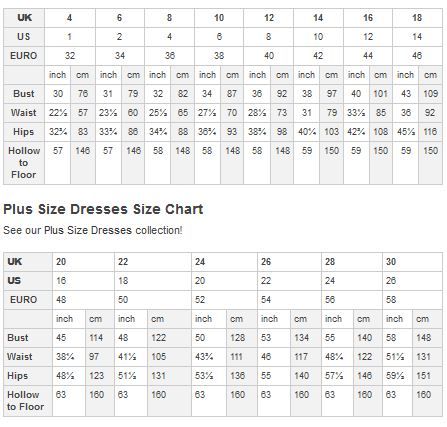This screenshot has height=427, width=447.
Task: Click the hips value 116 cm cell
Action: [430, 132]
